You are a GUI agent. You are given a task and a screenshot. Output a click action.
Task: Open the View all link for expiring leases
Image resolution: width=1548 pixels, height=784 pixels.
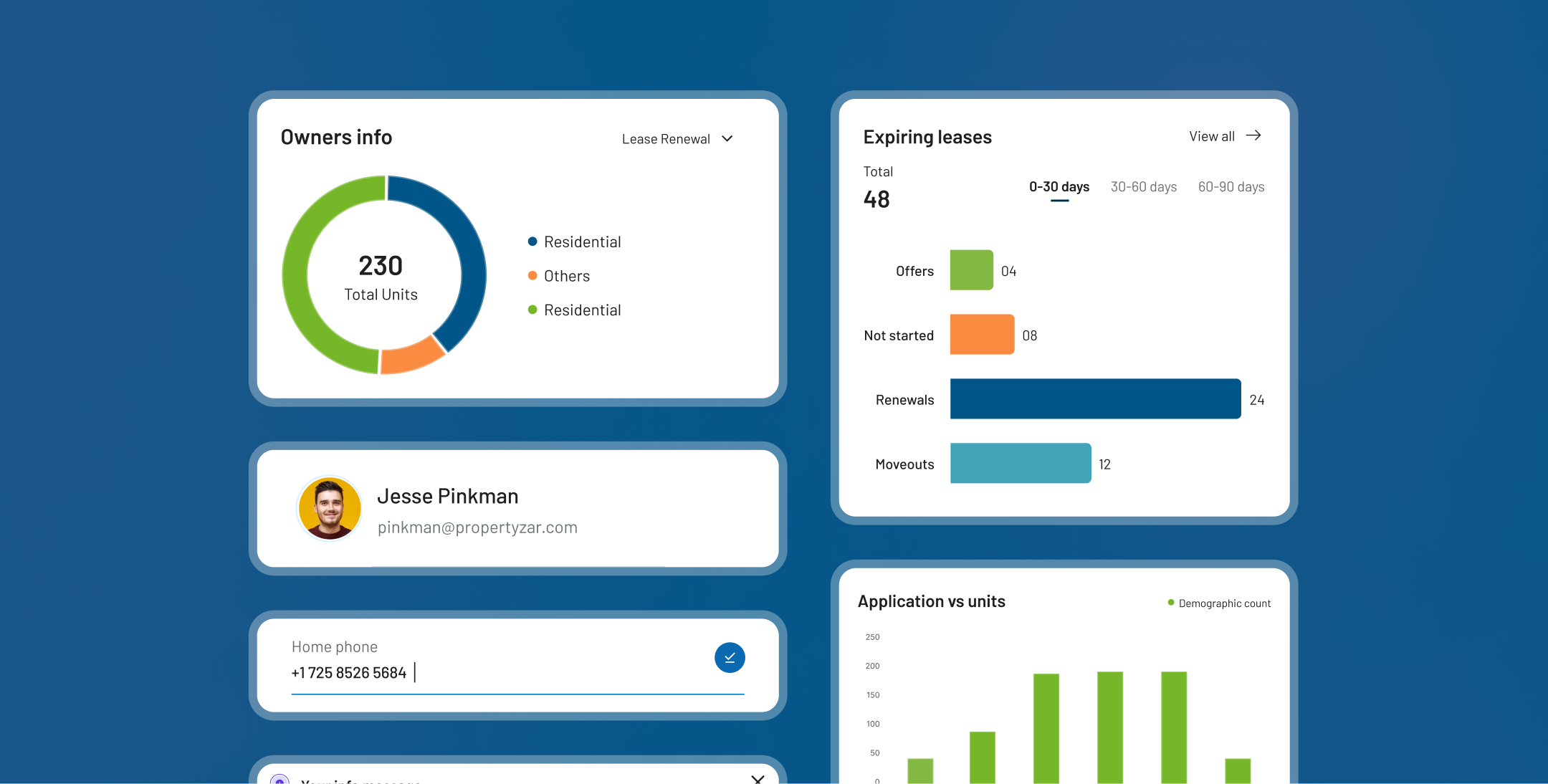(1211, 135)
